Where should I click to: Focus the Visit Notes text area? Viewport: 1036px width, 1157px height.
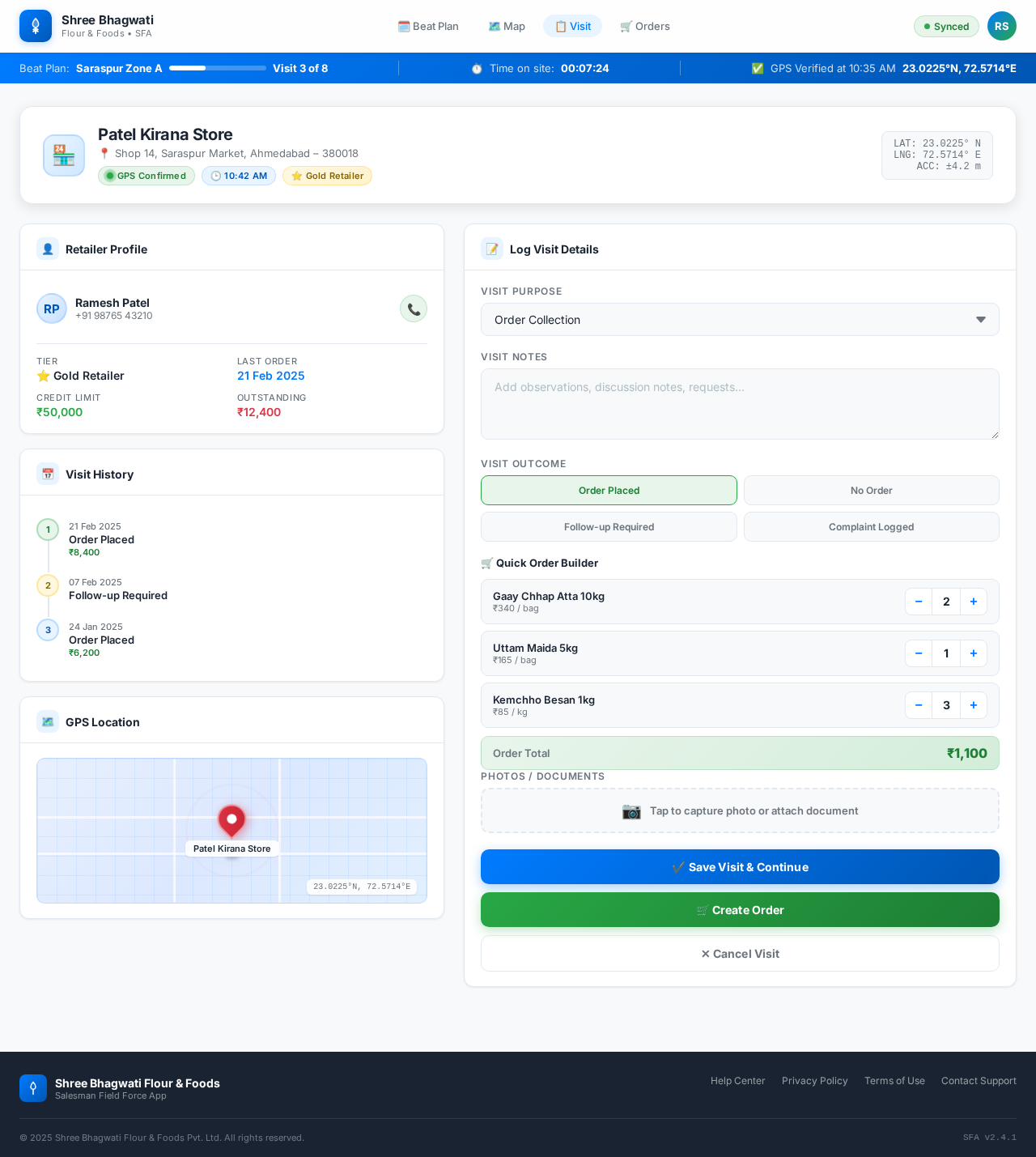(739, 404)
